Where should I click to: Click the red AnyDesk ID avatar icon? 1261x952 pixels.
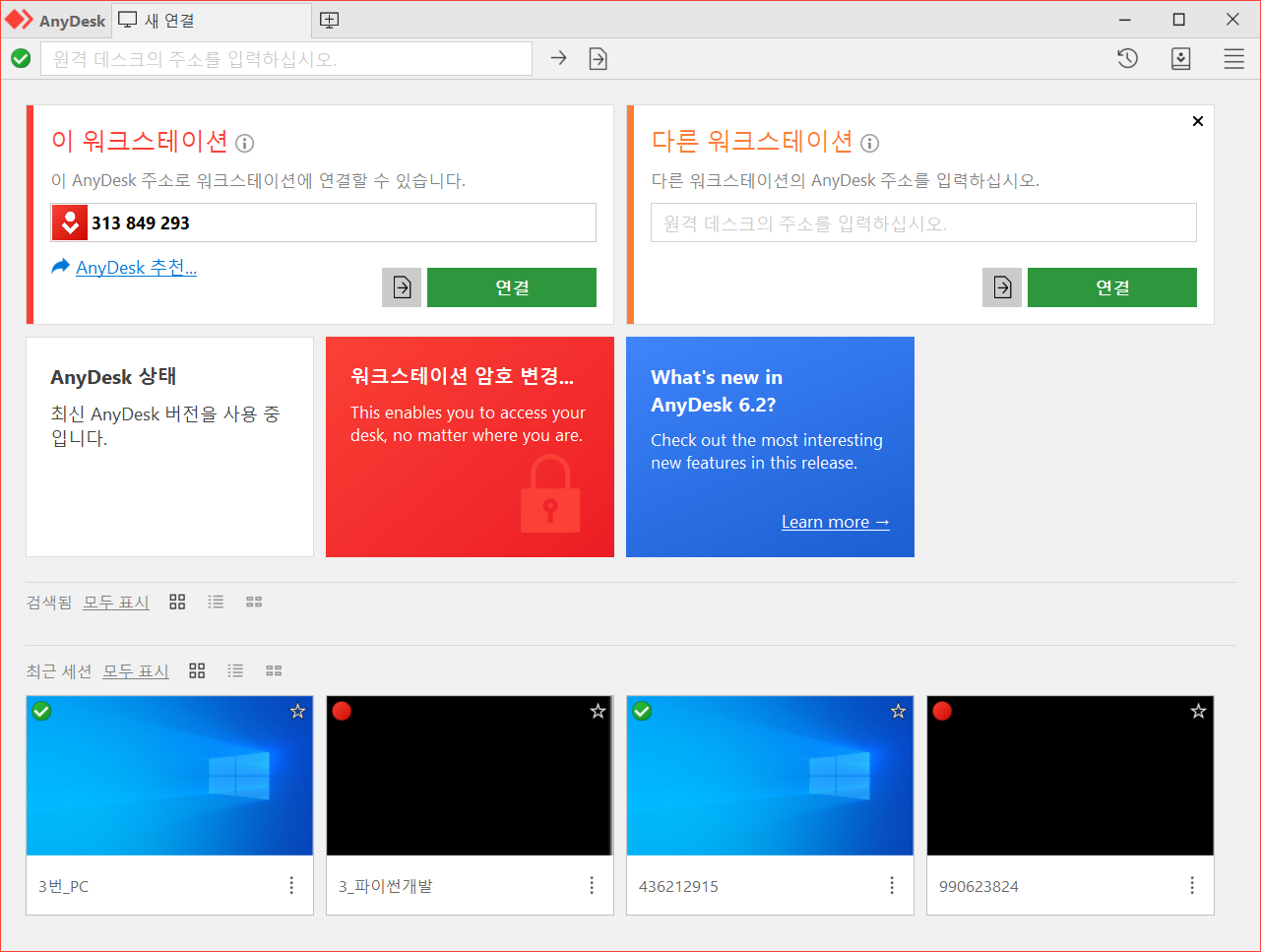70,222
